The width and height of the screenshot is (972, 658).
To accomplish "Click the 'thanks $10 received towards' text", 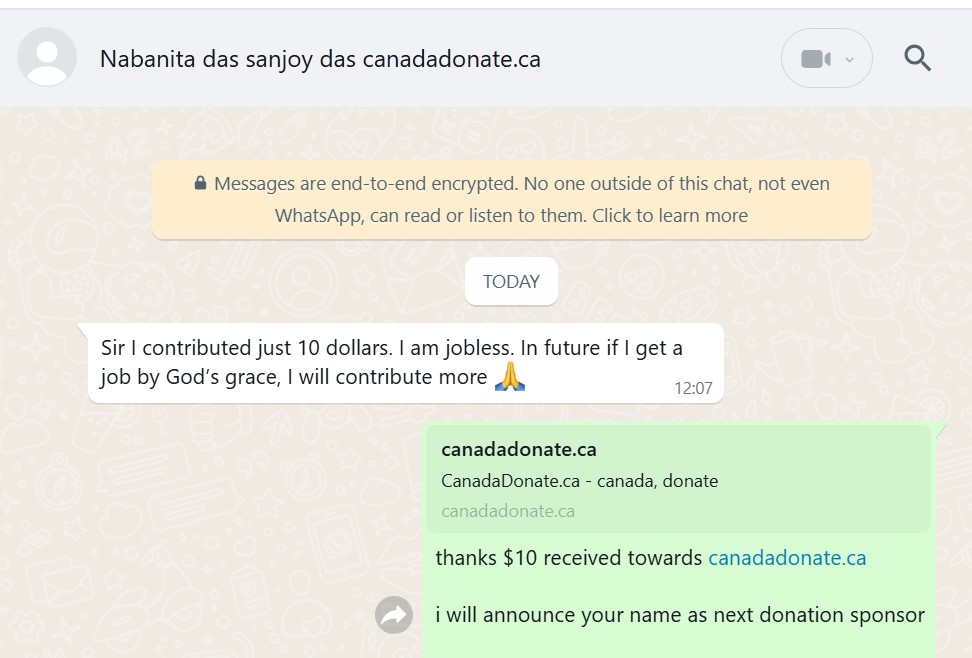I will 568,558.
